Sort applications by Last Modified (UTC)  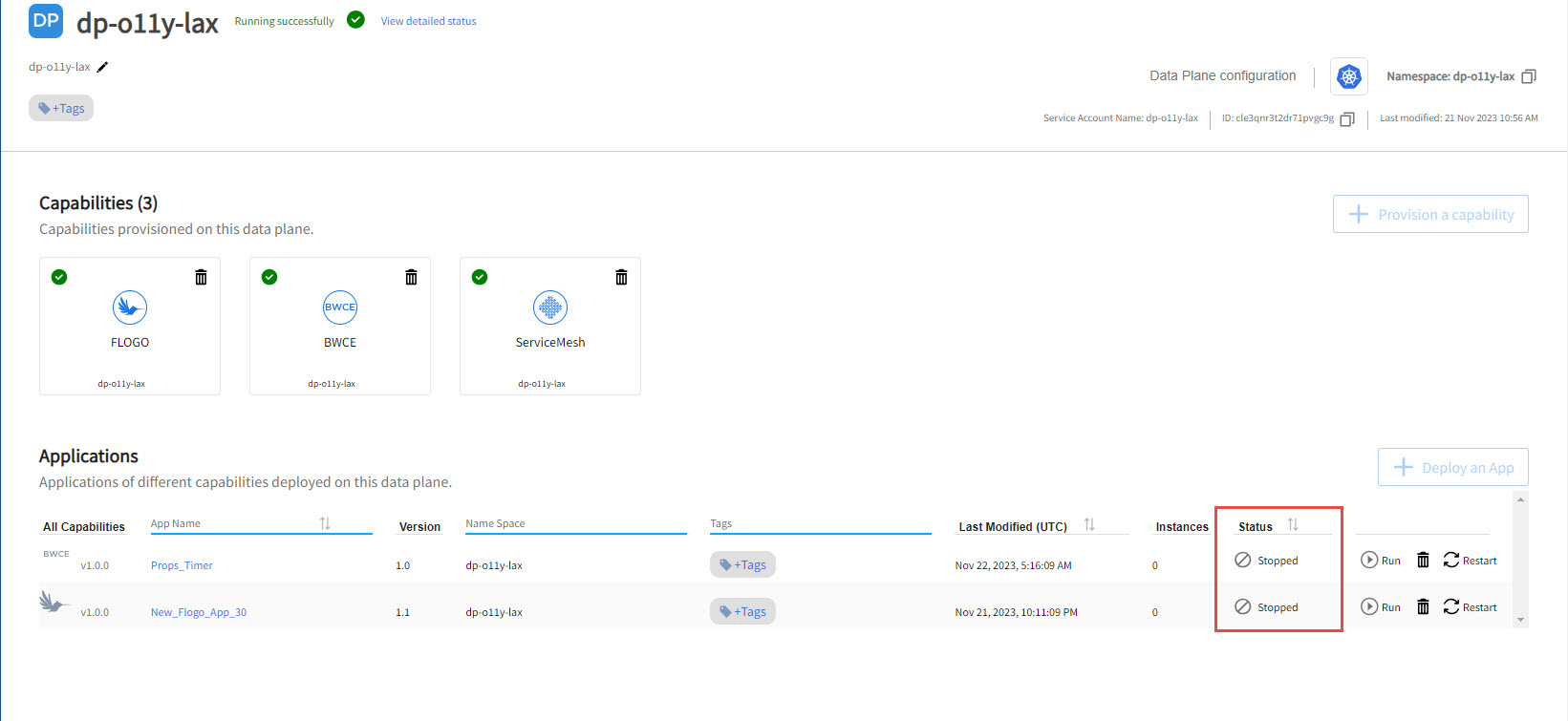click(x=1089, y=524)
